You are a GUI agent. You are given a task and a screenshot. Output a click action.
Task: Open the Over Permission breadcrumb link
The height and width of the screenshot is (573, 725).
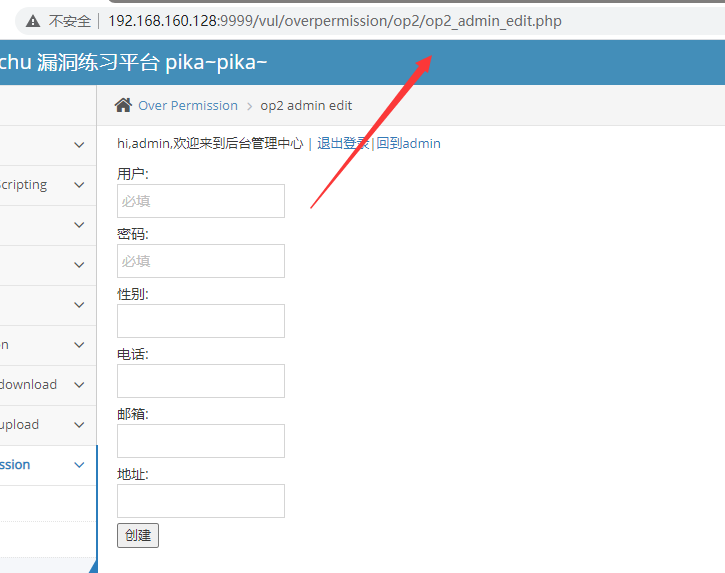click(188, 105)
